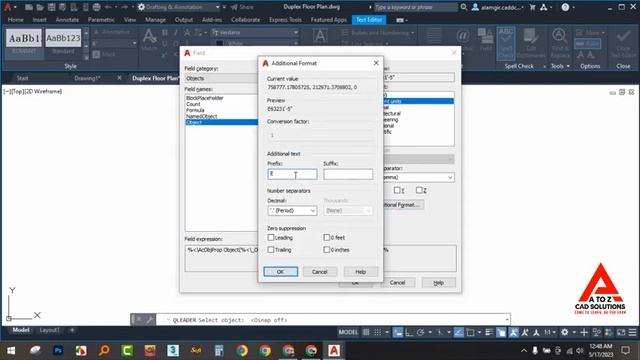Open the Home ribbon tab
This screenshot has width=640, height=360.
click(x=16, y=20)
